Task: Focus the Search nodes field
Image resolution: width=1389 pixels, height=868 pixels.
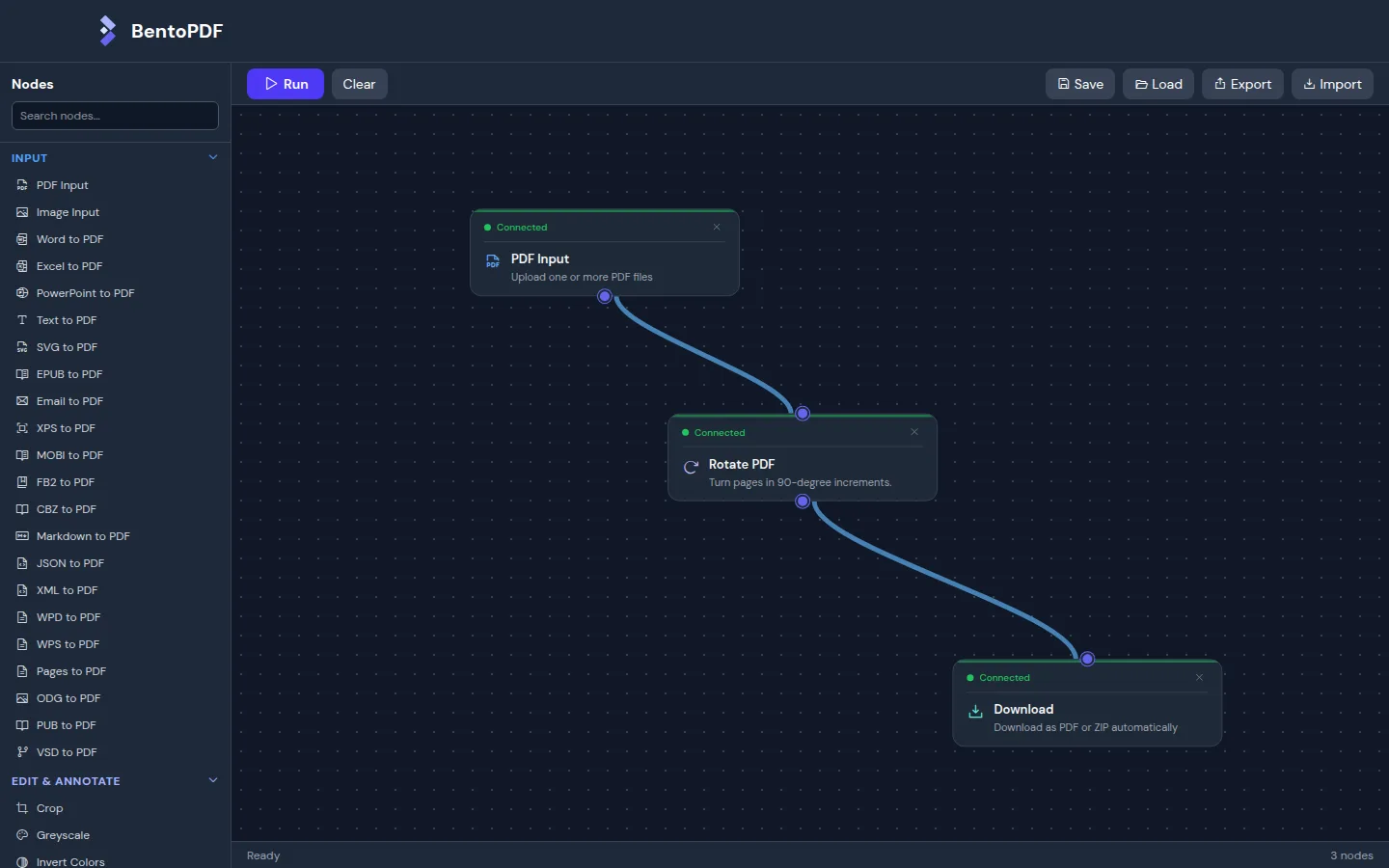Action: click(115, 116)
